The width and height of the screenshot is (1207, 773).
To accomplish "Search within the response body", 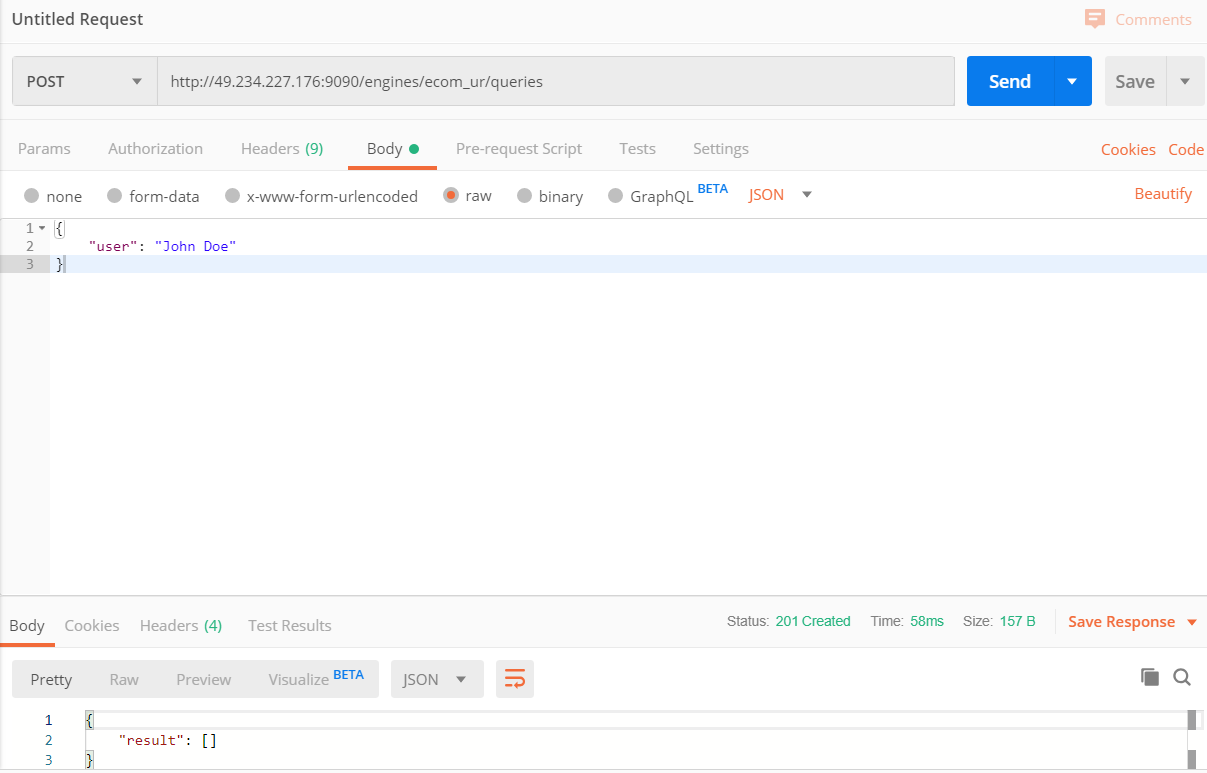I will pos(1182,677).
